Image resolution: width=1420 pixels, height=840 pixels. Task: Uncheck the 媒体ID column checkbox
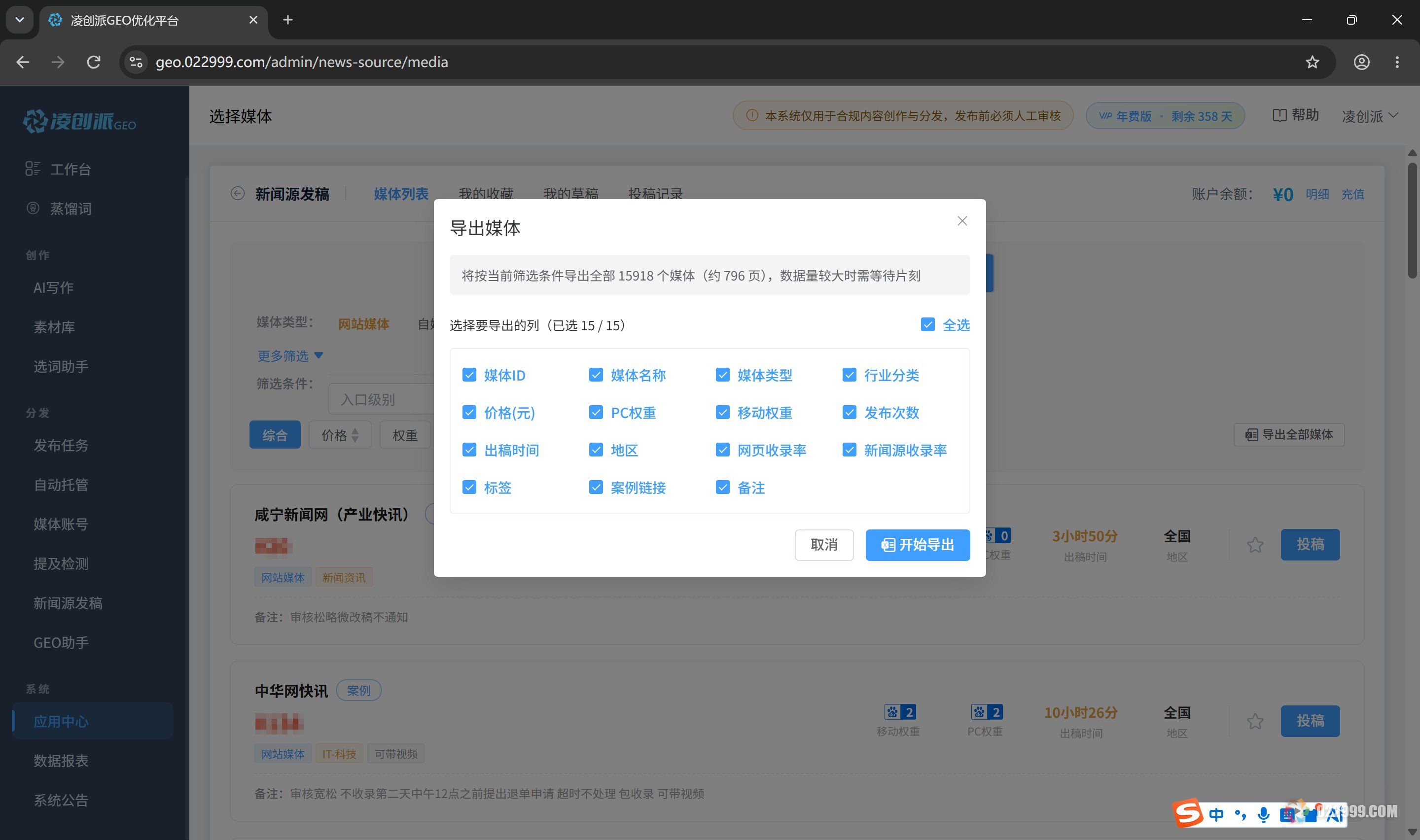pos(469,375)
